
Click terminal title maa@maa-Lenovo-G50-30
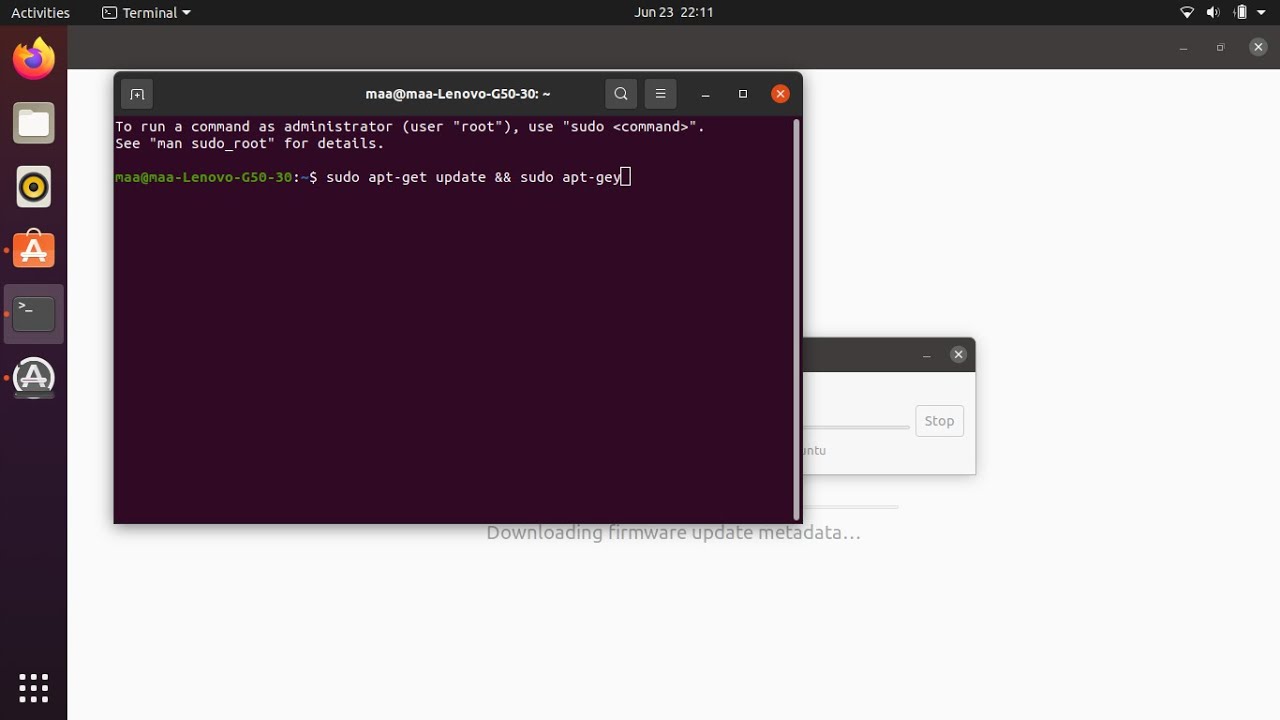(458, 94)
